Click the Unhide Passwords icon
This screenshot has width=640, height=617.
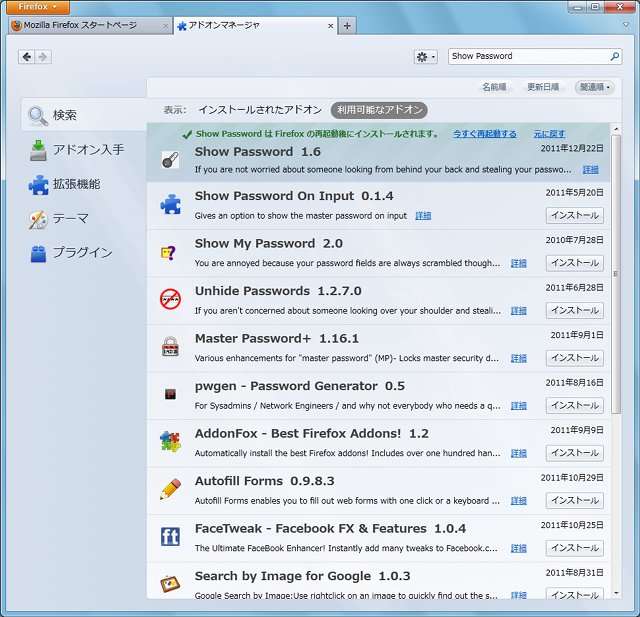(x=170, y=299)
